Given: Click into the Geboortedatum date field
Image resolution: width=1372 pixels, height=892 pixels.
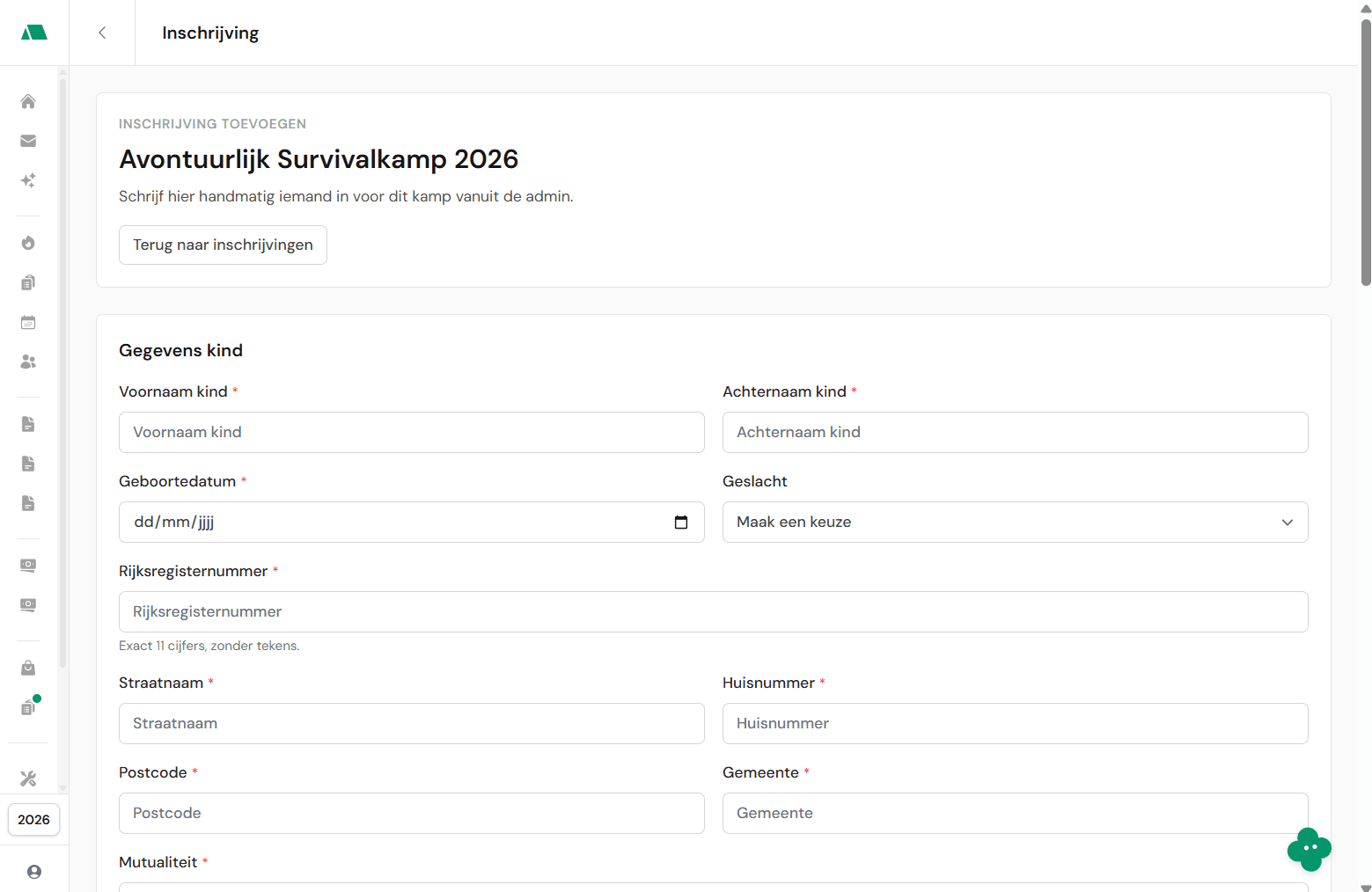Looking at the screenshot, I should (411, 523).
